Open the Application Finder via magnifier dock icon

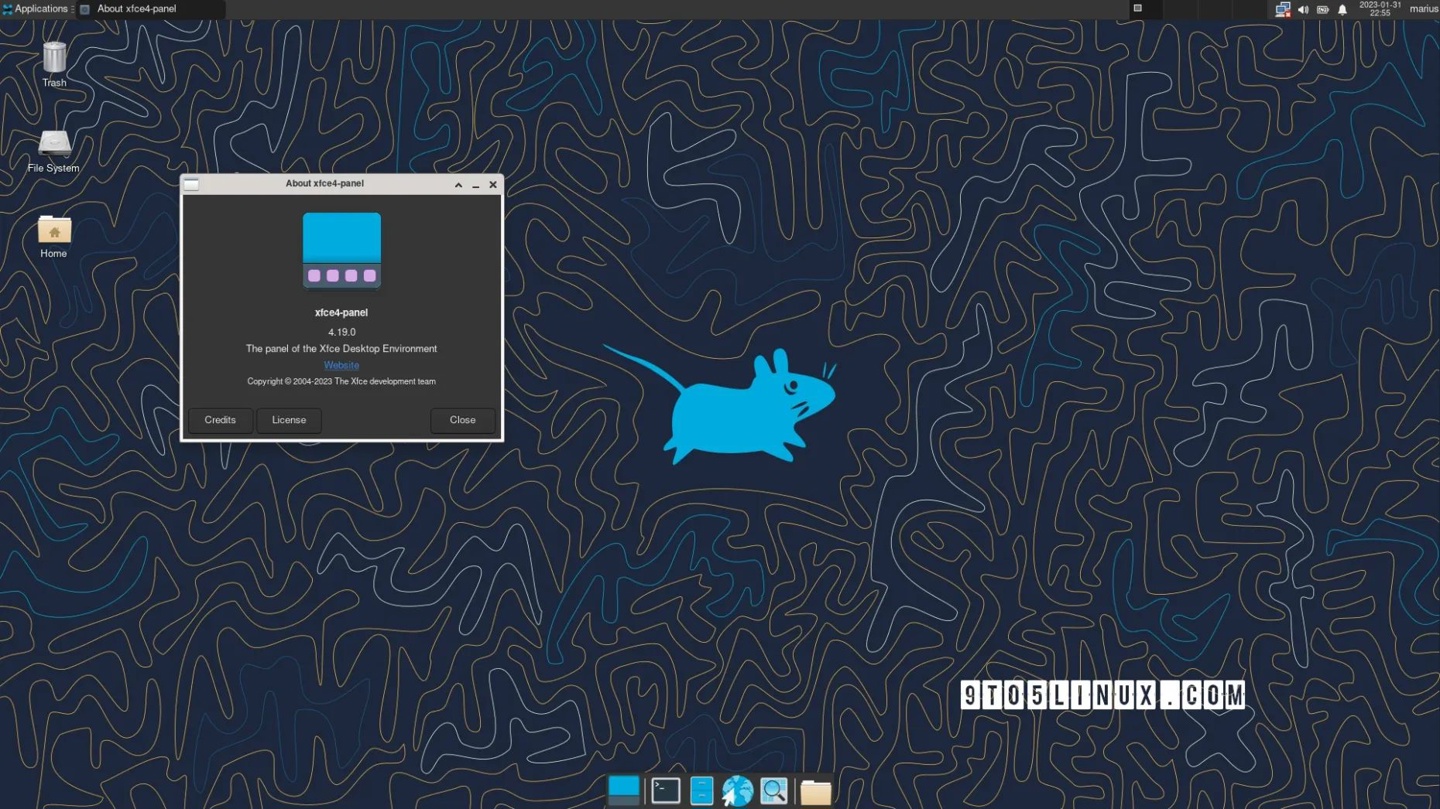773,790
